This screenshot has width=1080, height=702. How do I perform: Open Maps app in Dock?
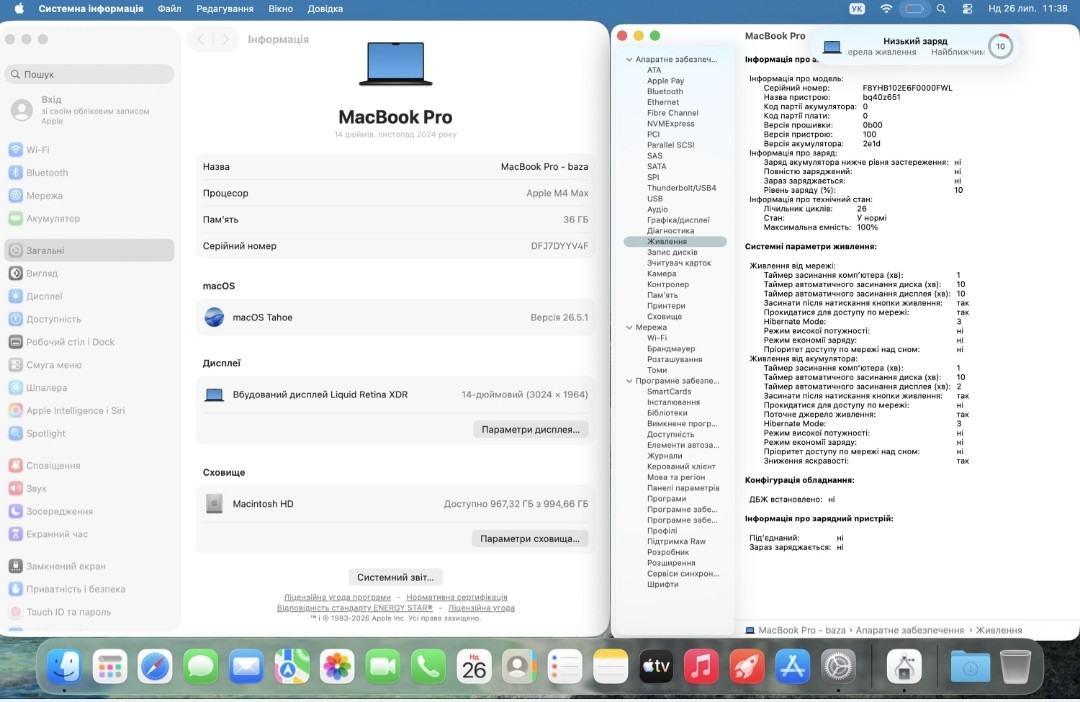(291, 666)
